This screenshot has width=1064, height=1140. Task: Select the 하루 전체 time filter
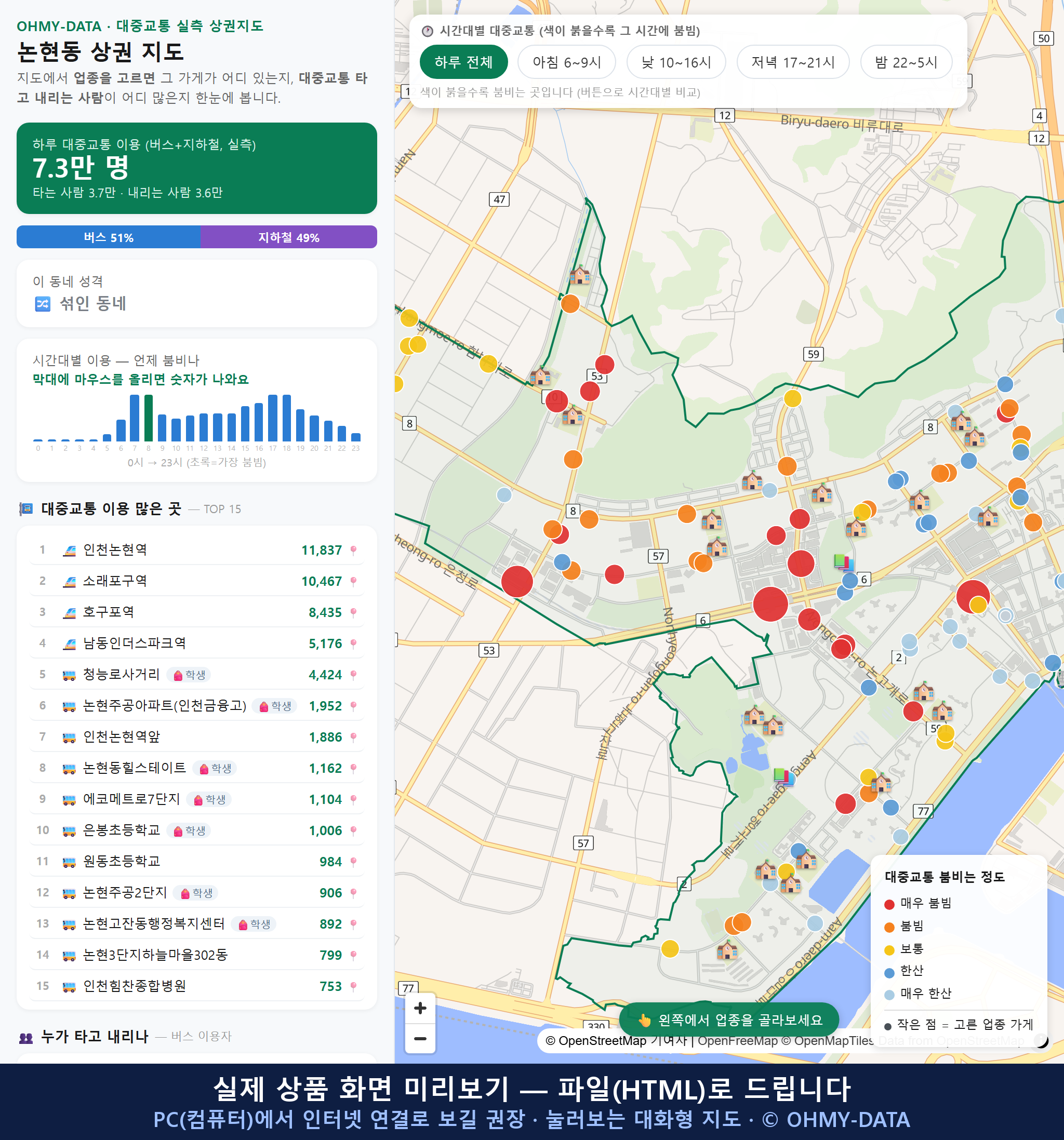click(463, 62)
